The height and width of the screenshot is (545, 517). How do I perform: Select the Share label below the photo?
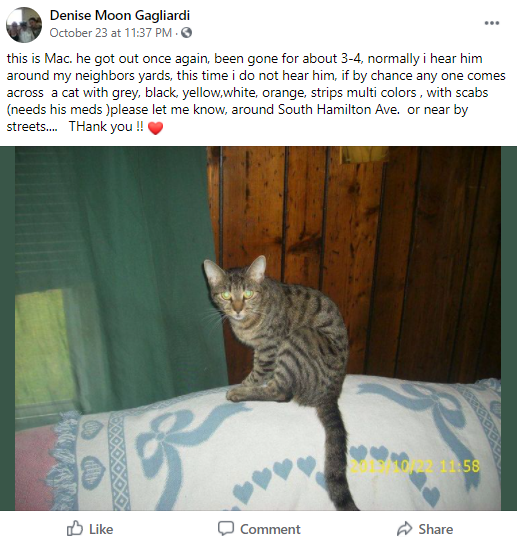[436, 529]
